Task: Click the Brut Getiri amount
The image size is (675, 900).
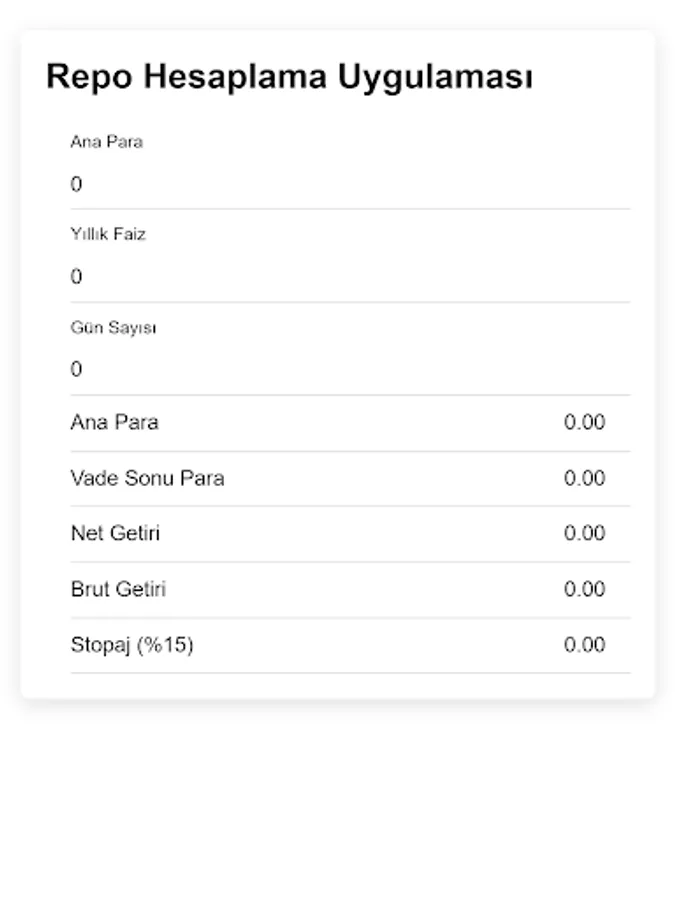Action: tap(584, 589)
